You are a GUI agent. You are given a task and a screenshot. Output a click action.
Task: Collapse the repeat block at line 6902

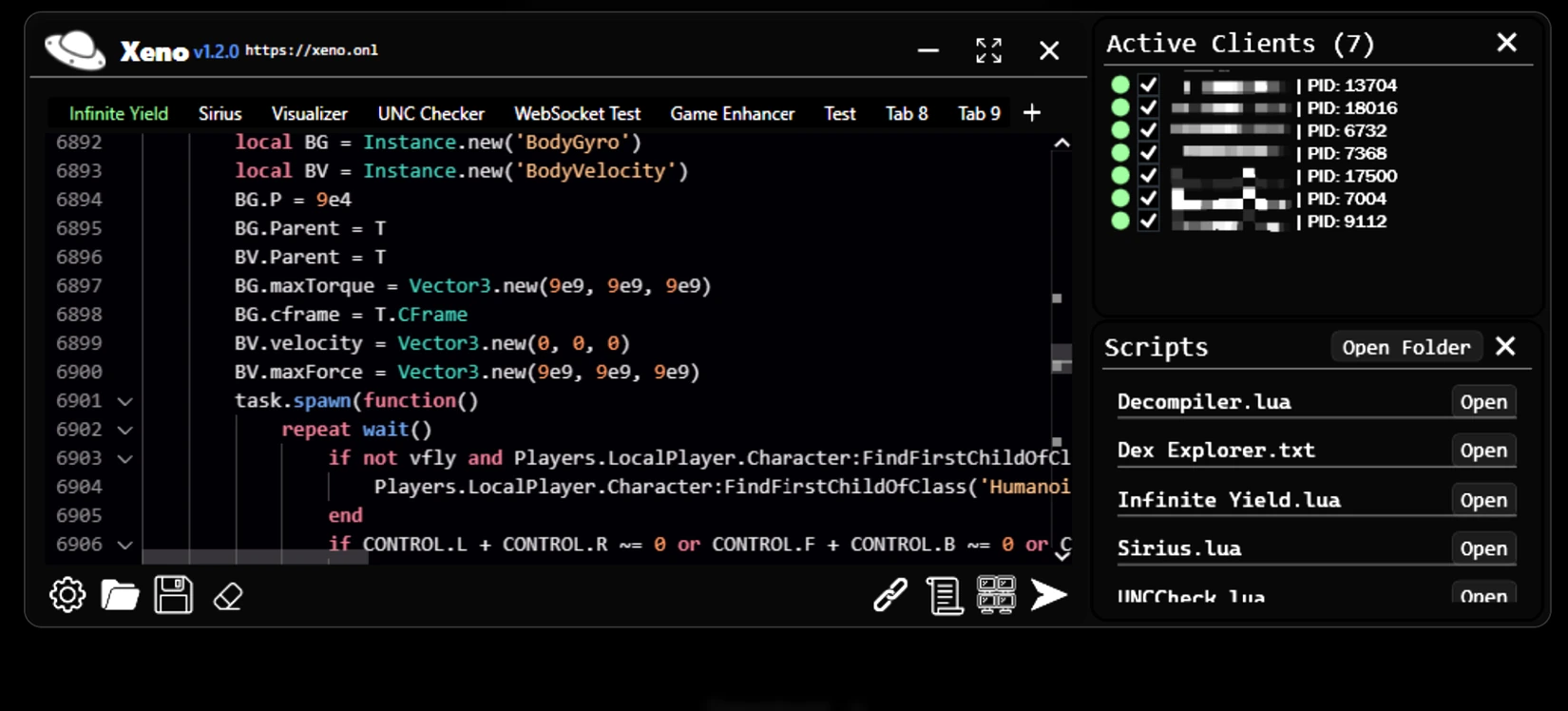(124, 430)
